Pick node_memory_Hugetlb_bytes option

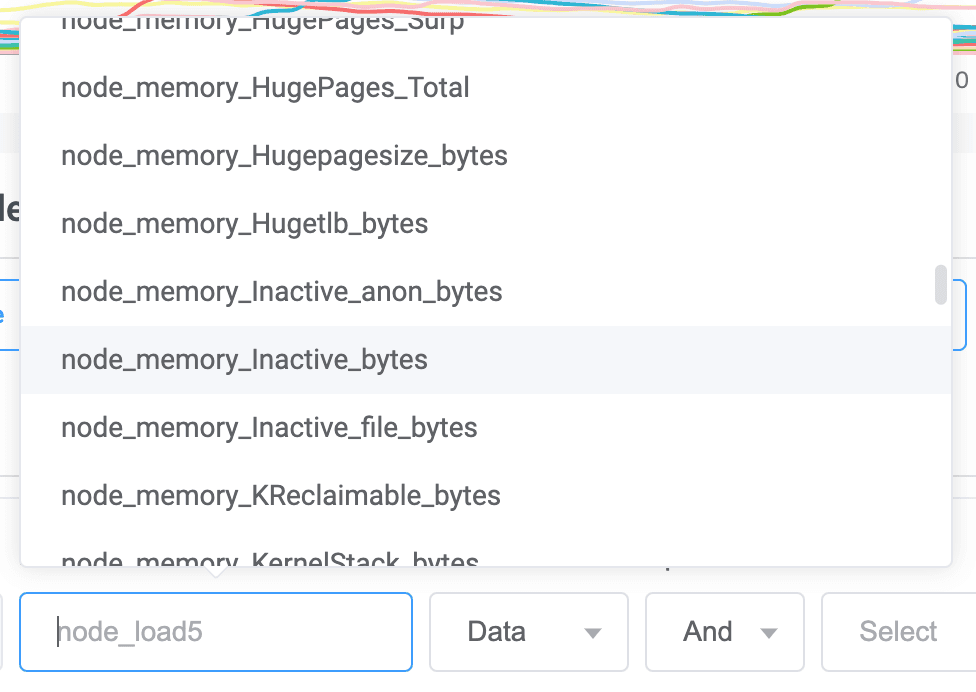pyautogui.click(x=486, y=223)
